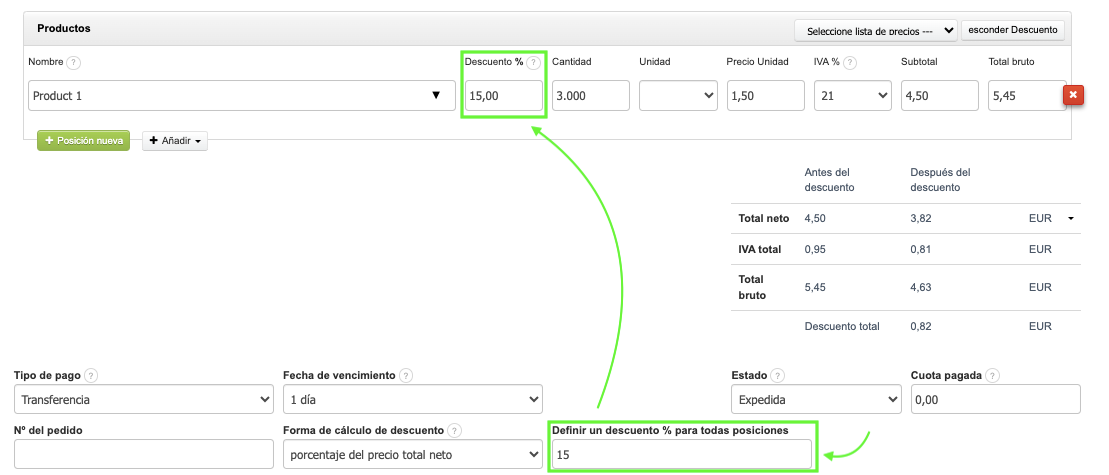This screenshot has width=1109, height=475.
Task: Open the Añadir dropdown button
Action: 175,141
